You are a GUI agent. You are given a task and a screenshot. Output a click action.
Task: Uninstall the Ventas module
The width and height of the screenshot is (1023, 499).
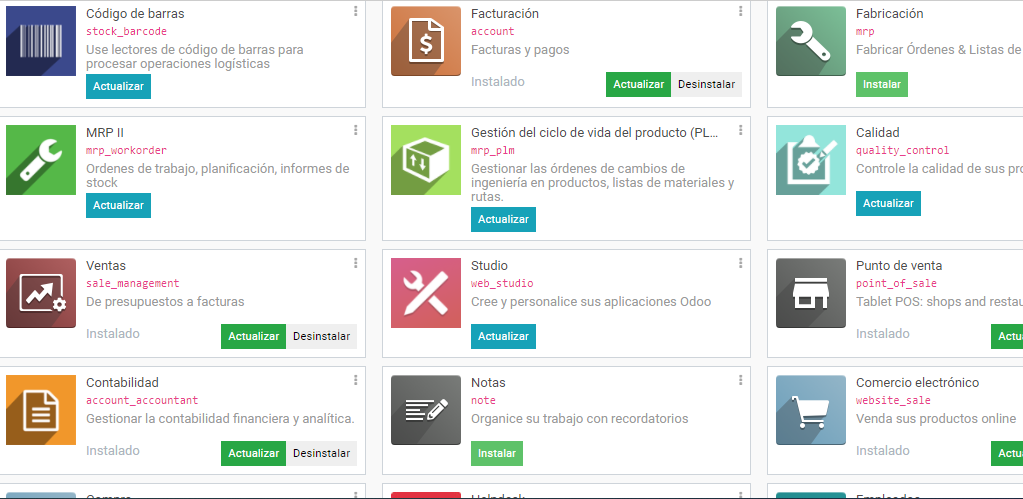[322, 336]
